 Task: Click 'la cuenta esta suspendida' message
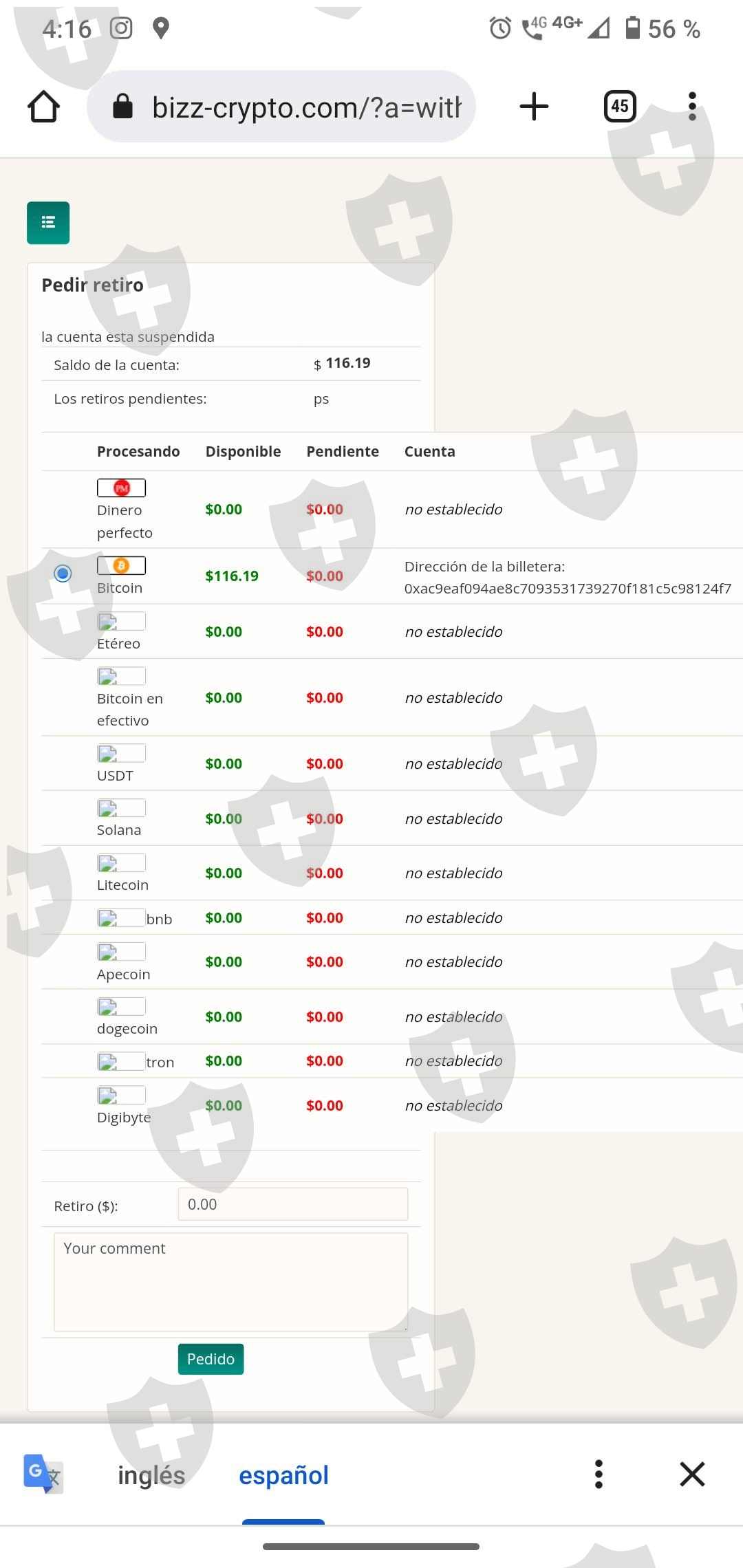coord(128,337)
